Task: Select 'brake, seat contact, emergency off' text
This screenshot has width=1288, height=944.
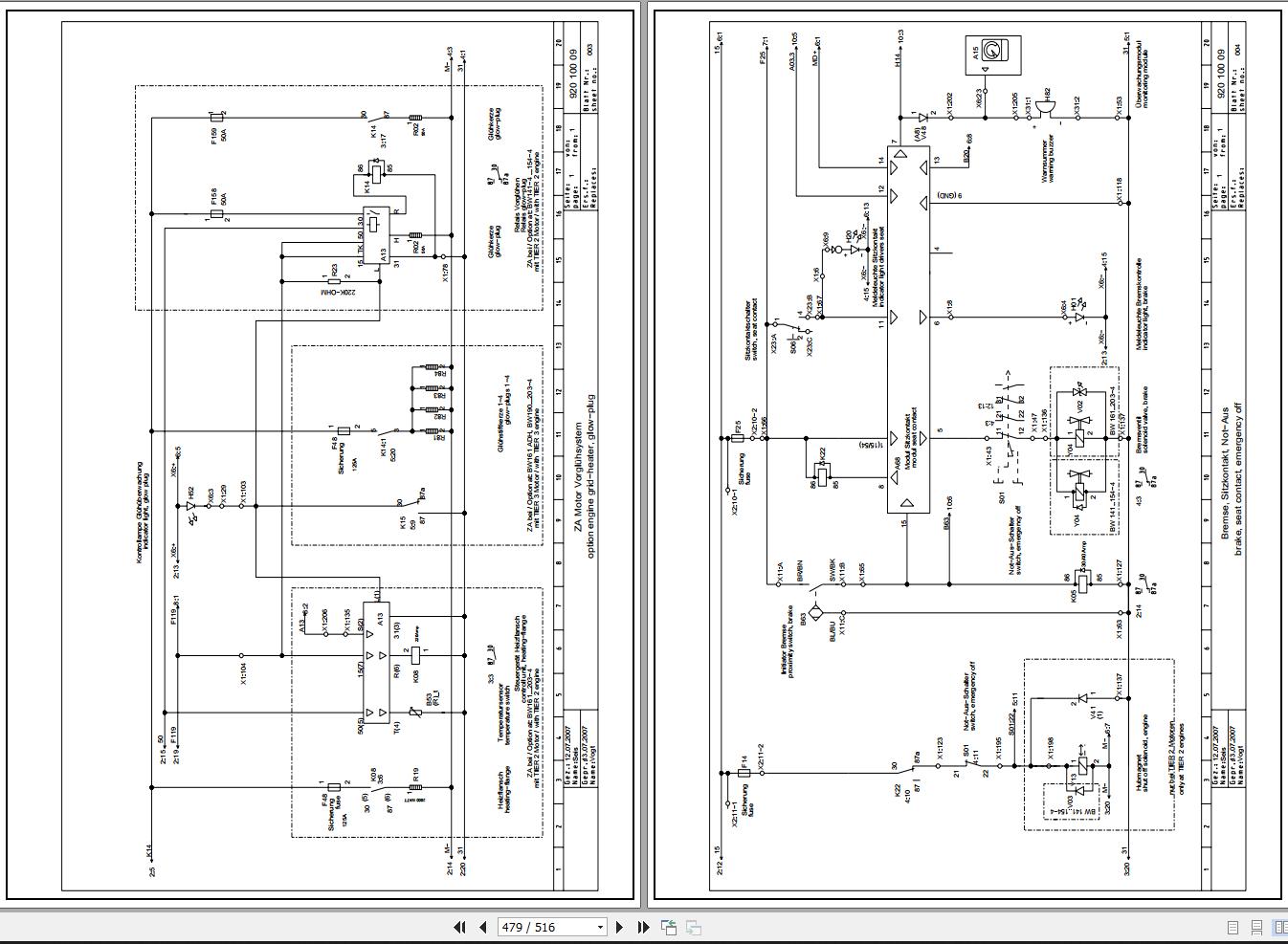Action: click(1238, 478)
